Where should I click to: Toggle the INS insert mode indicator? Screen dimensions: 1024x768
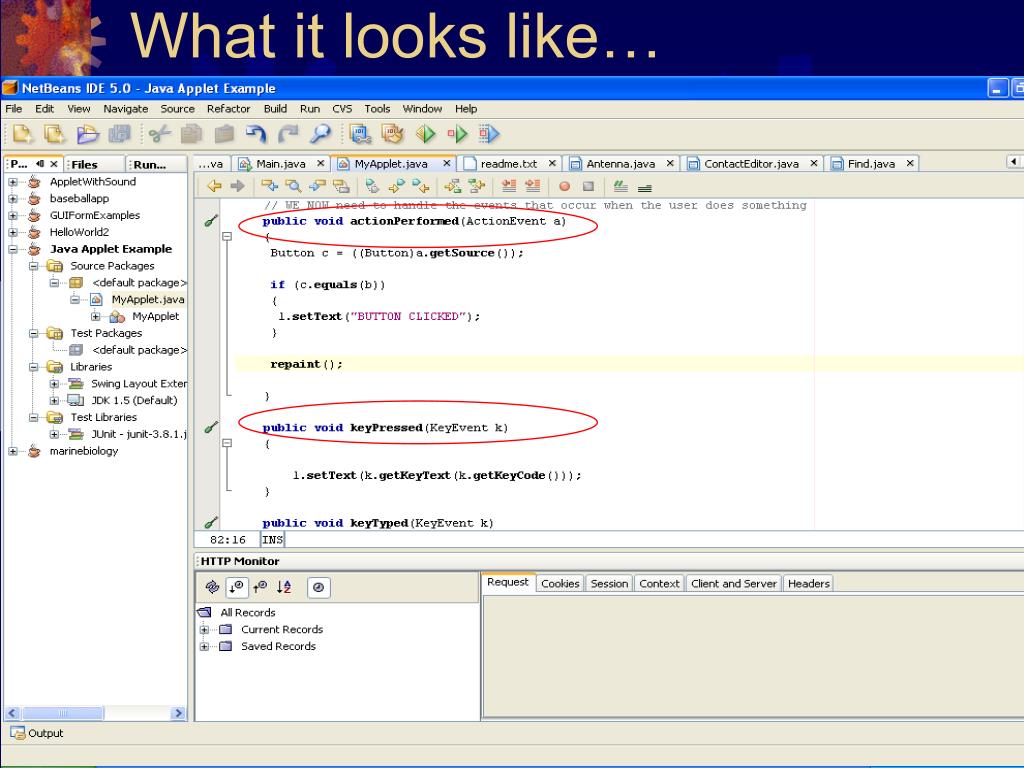click(272, 539)
